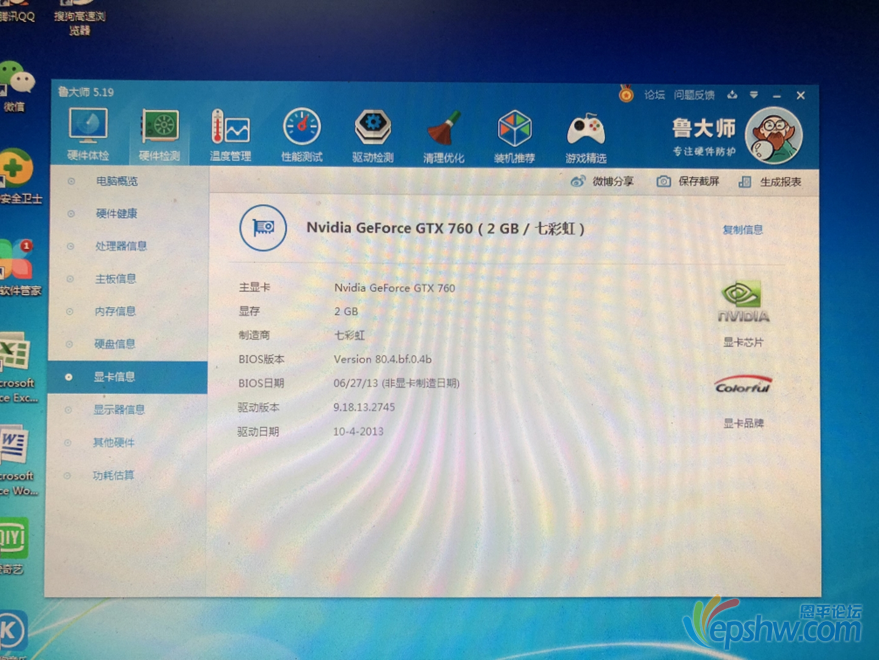Click the NVIDIA 显卡芯片 logo
Image resolution: width=879 pixels, height=660 pixels.
pyautogui.click(x=743, y=302)
